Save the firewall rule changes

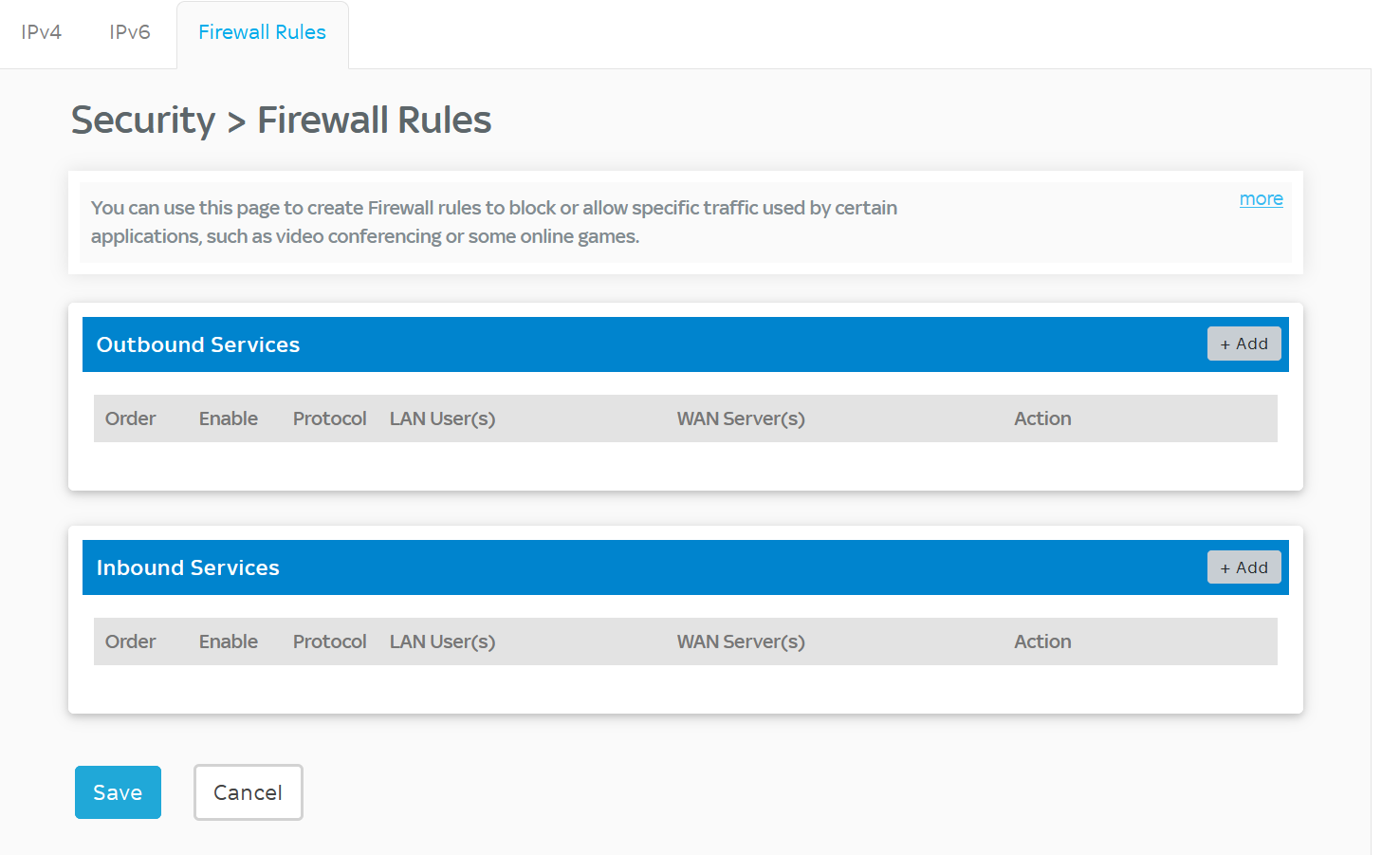coord(118,792)
